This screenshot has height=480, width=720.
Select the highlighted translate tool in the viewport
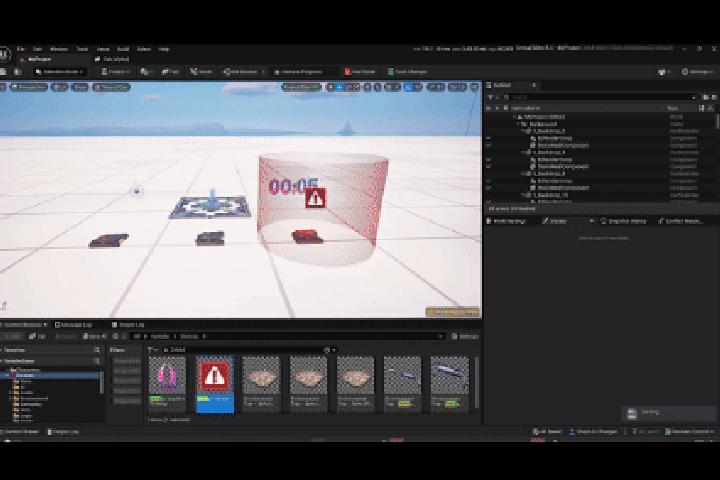(339, 87)
